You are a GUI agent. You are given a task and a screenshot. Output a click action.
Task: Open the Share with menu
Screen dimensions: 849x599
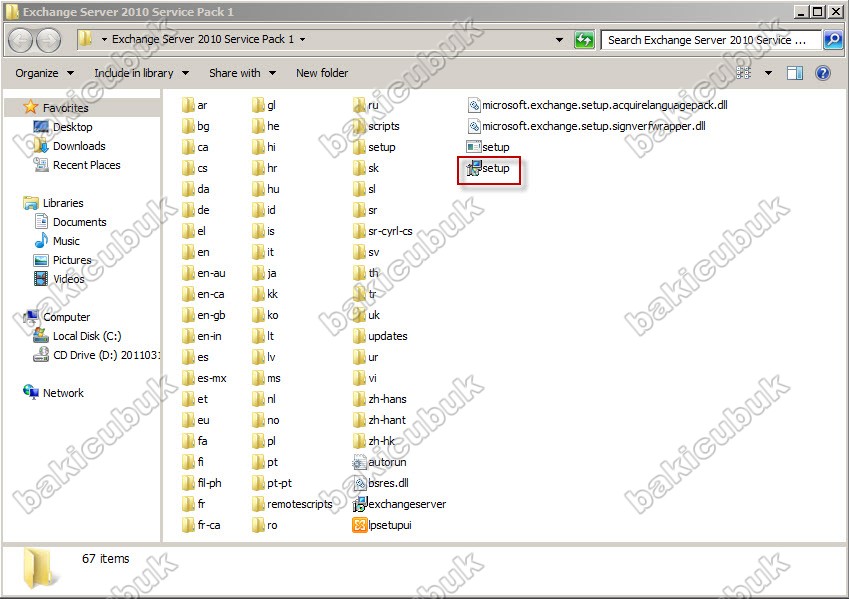click(242, 73)
